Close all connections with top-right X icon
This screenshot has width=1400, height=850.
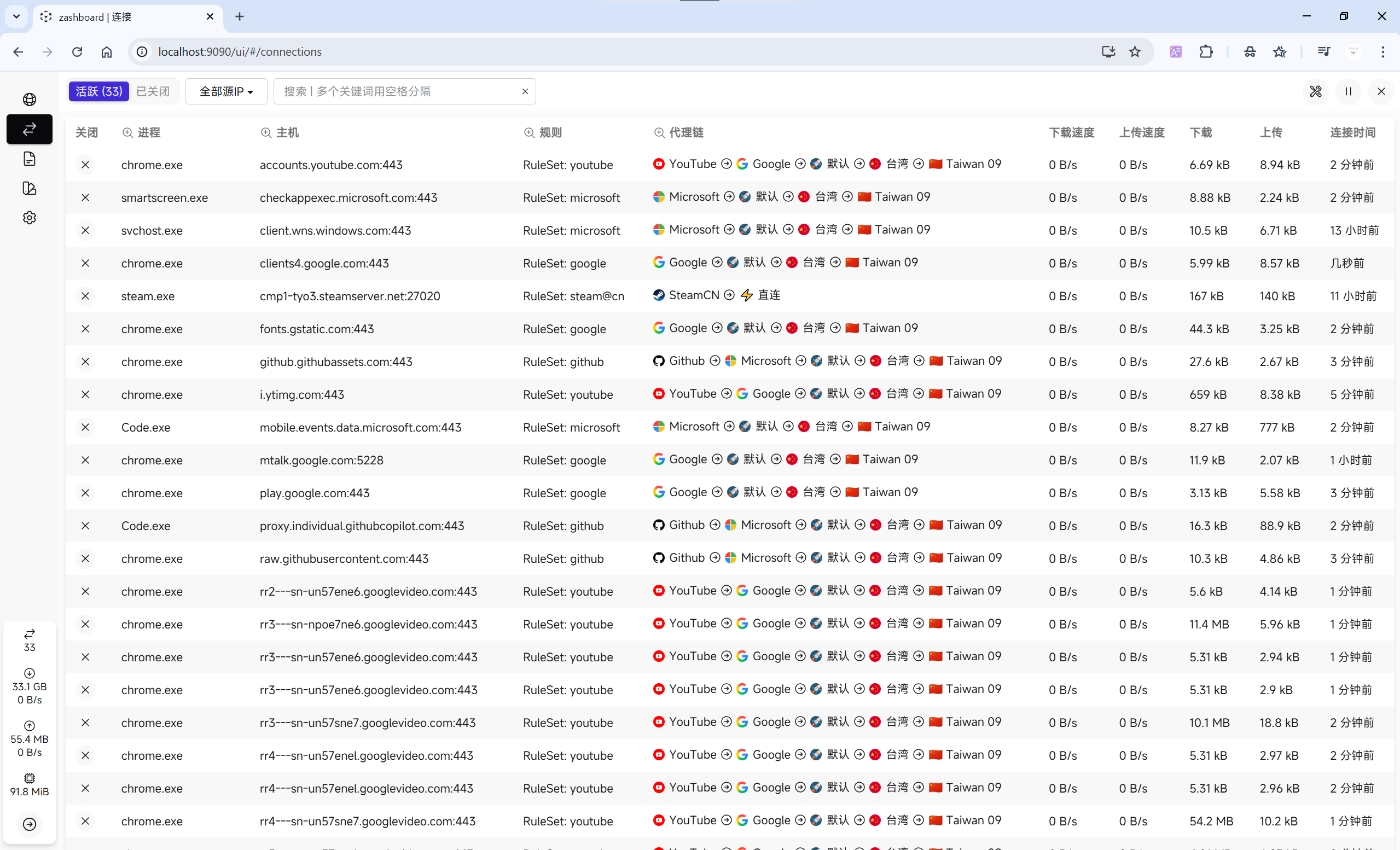1381,91
